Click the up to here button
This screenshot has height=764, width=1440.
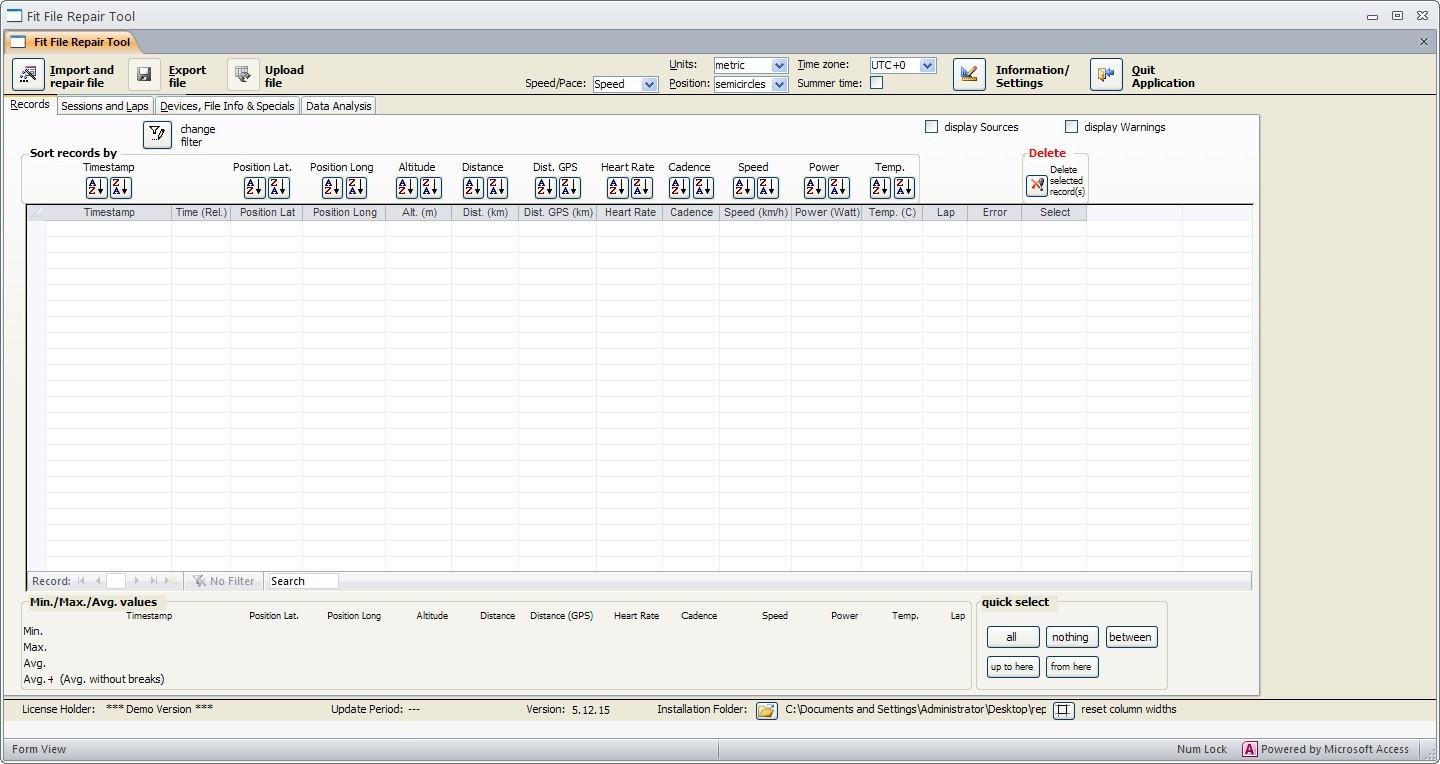pyautogui.click(x=1012, y=667)
